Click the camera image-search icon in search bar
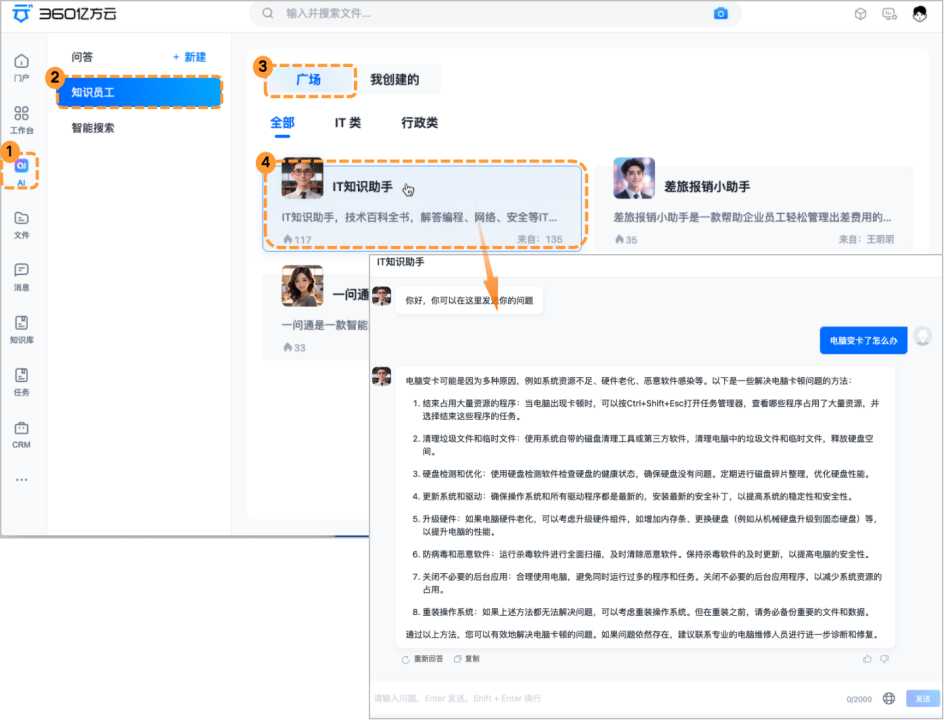The image size is (944, 720). [721, 13]
